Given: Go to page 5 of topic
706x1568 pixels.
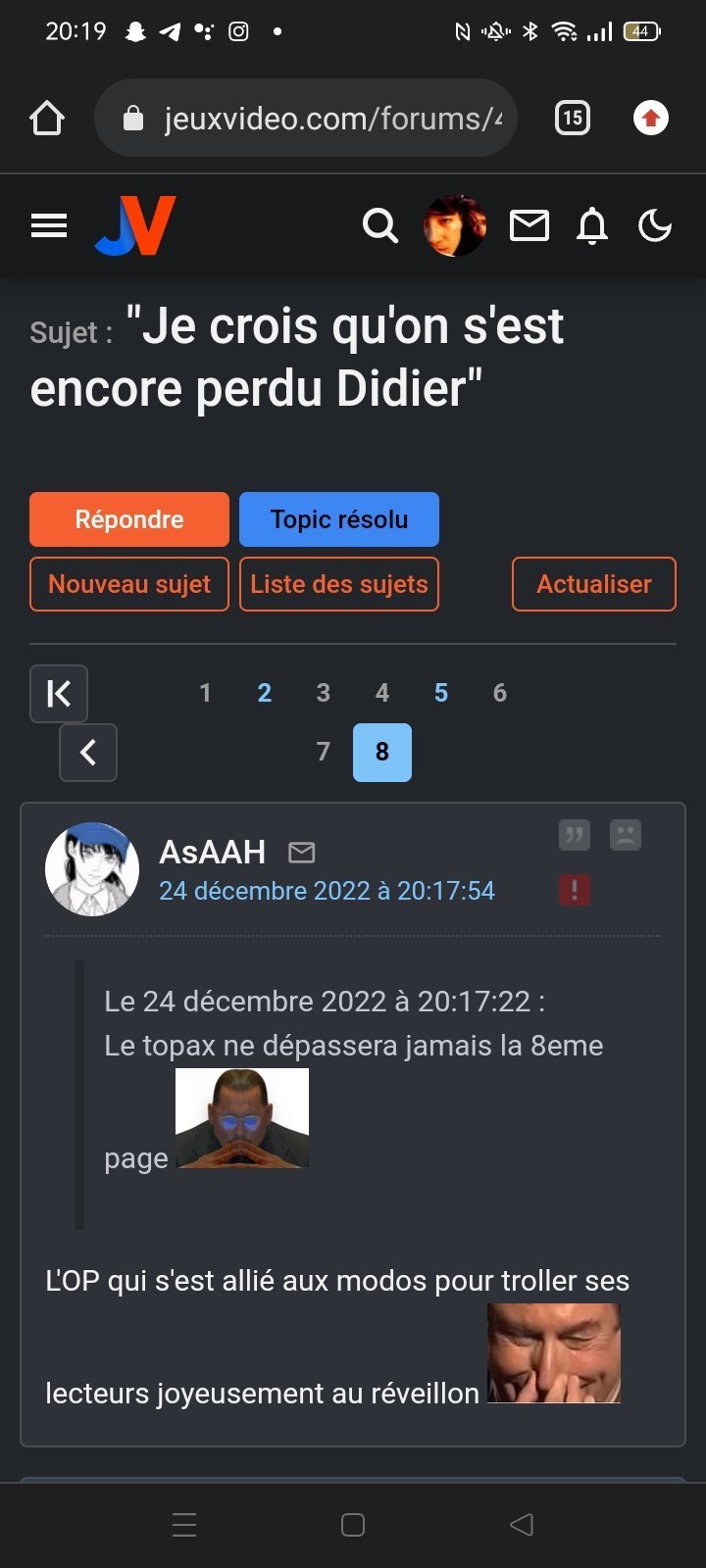Looking at the screenshot, I should 441,694.
